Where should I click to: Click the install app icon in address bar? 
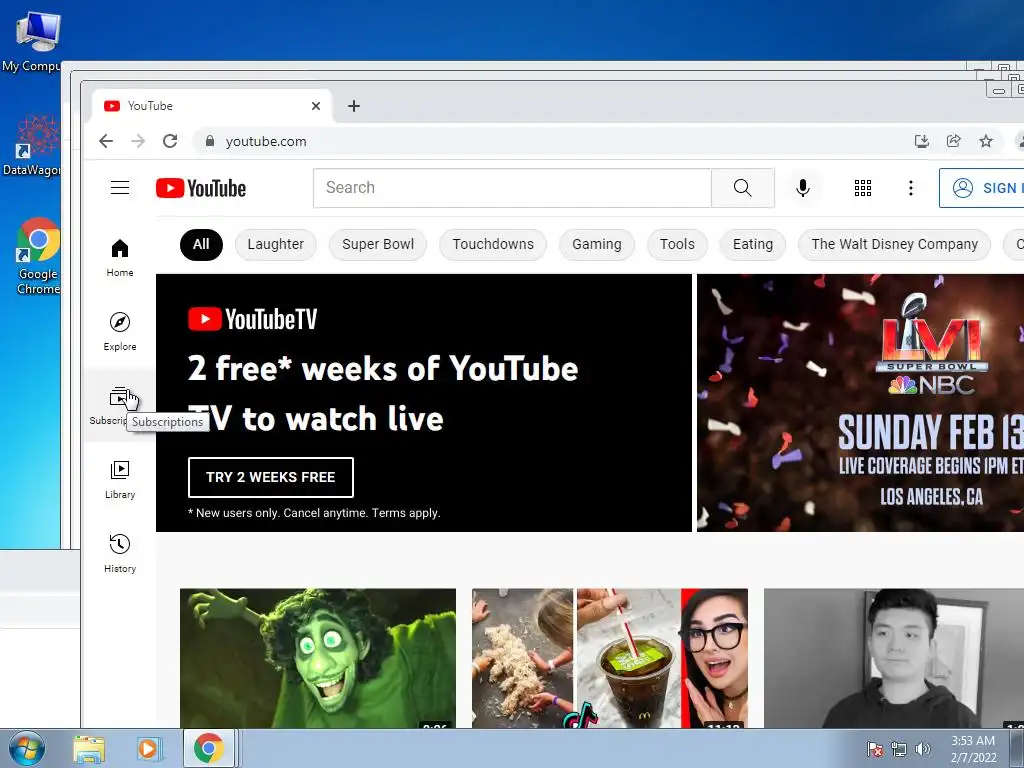(x=921, y=141)
